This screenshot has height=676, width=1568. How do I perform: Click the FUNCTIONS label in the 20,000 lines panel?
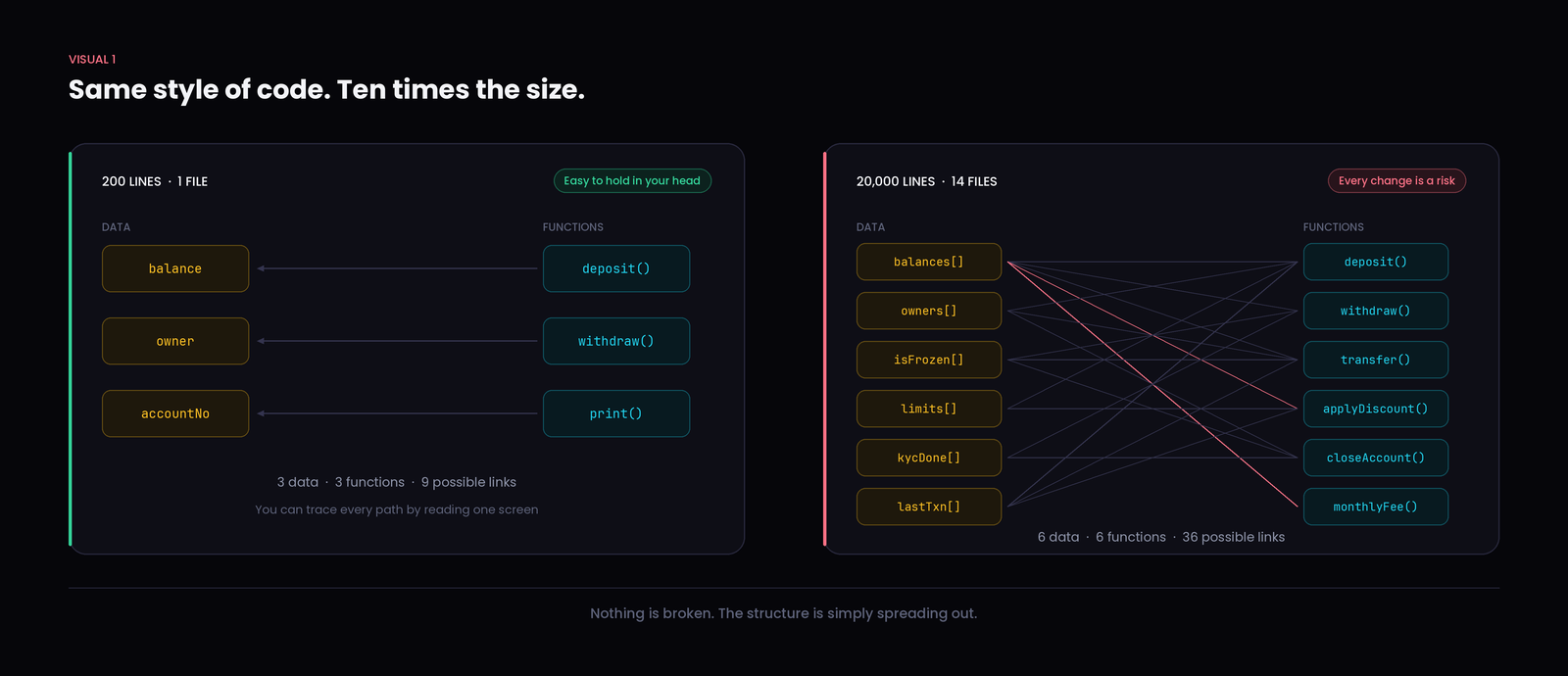click(x=1334, y=226)
